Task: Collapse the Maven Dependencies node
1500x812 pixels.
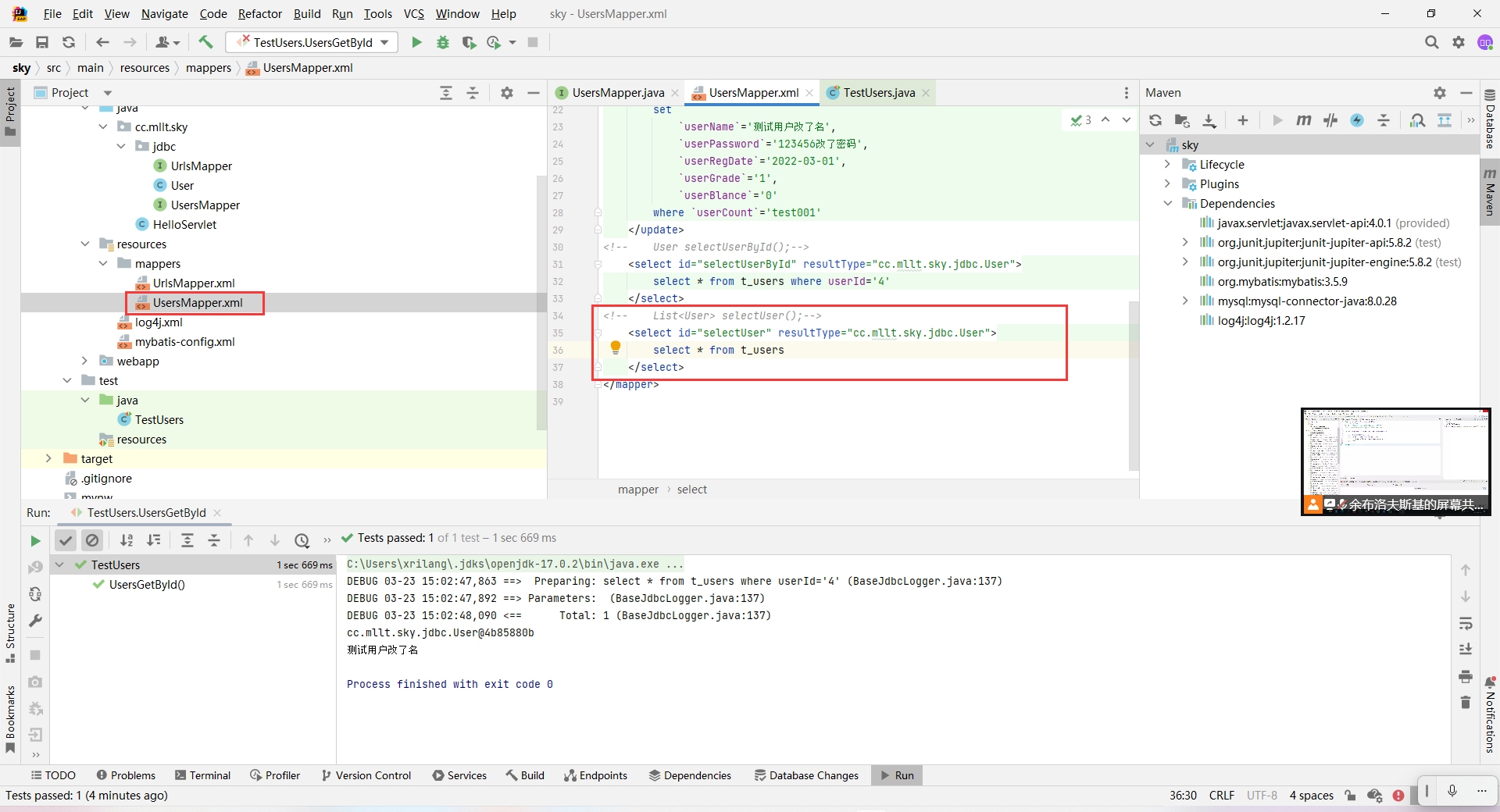Action: (x=1168, y=203)
